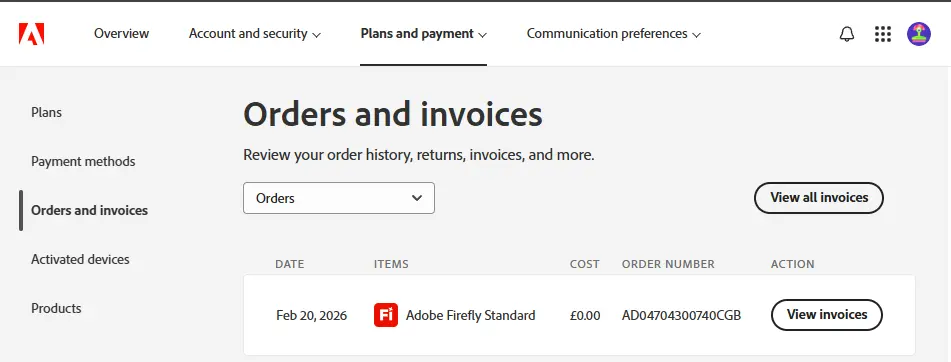Click the Adobe logo icon
This screenshot has height=362, width=951.
click(31, 34)
